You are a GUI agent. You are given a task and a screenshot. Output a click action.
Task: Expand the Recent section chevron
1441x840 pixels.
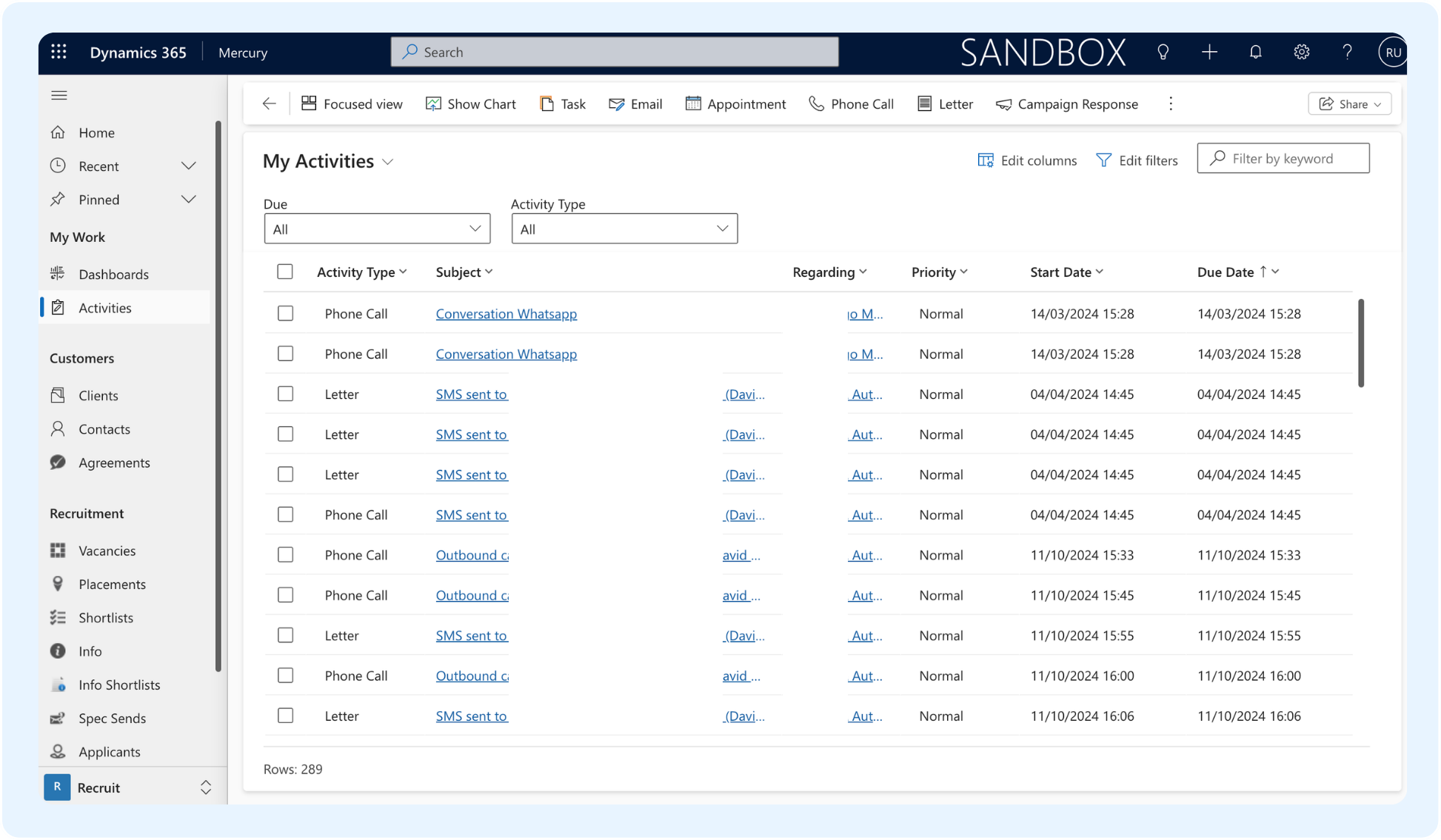(189, 166)
